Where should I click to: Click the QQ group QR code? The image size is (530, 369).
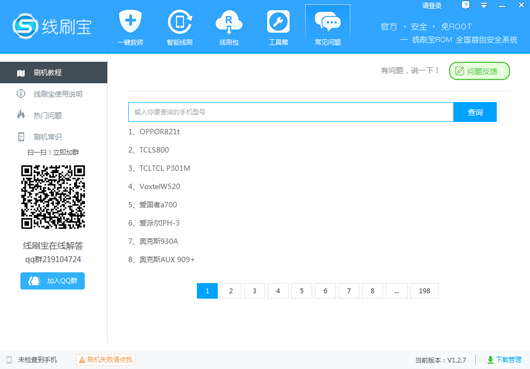click(x=53, y=197)
